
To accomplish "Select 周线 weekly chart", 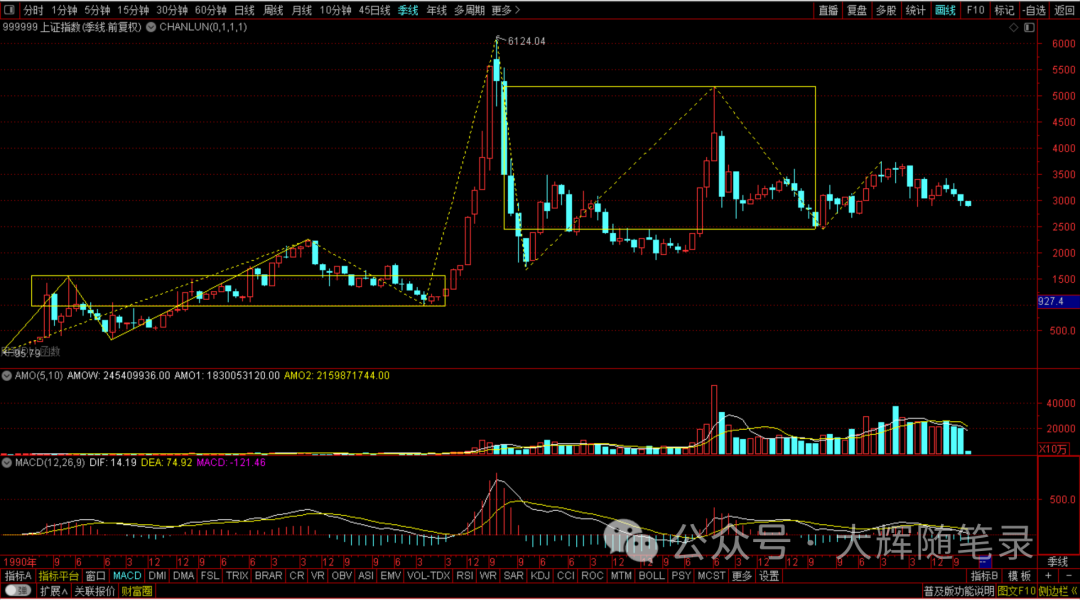I will [273, 10].
